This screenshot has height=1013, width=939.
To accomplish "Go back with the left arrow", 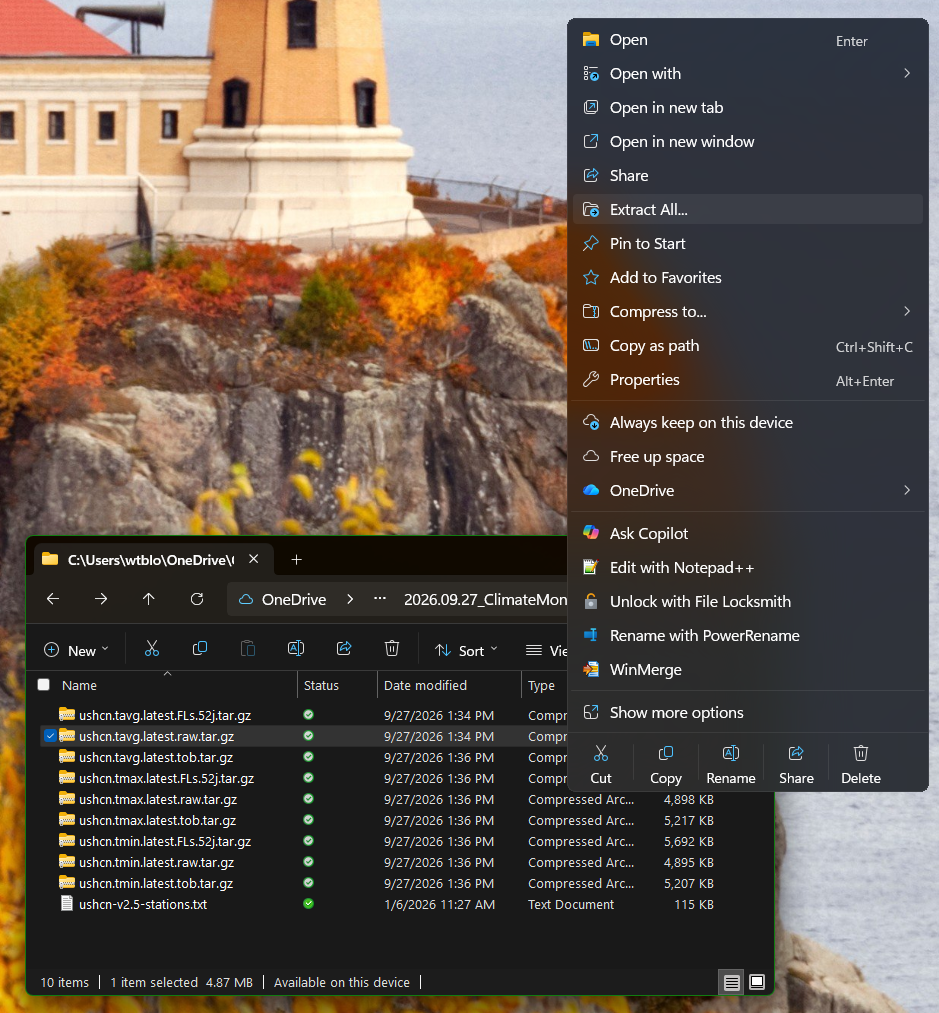I will pyautogui.click(x=53, y=600).
